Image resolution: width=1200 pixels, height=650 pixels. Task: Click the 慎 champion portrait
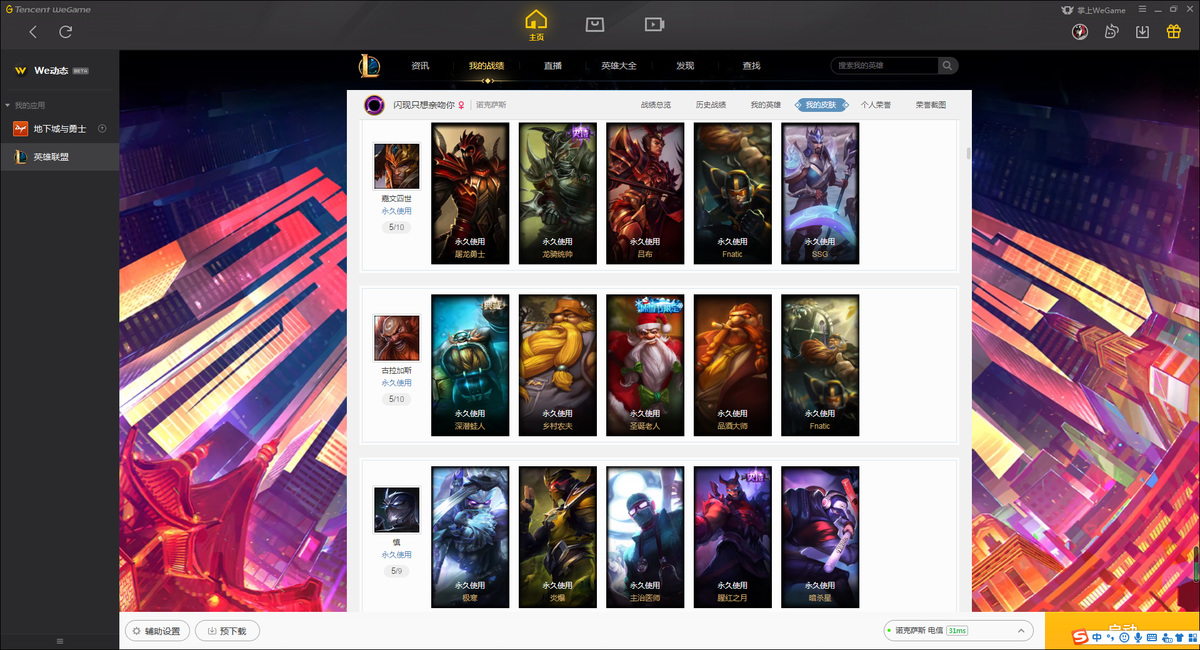click(x=396, y=510)
